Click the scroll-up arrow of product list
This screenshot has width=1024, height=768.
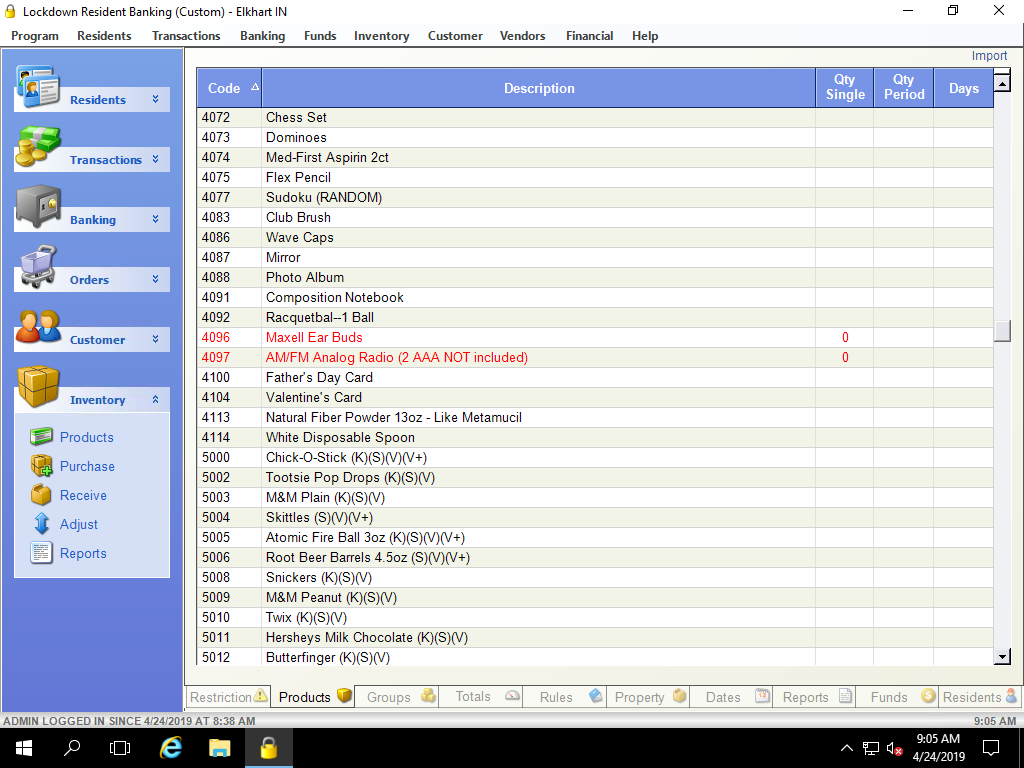point(1002,83)
